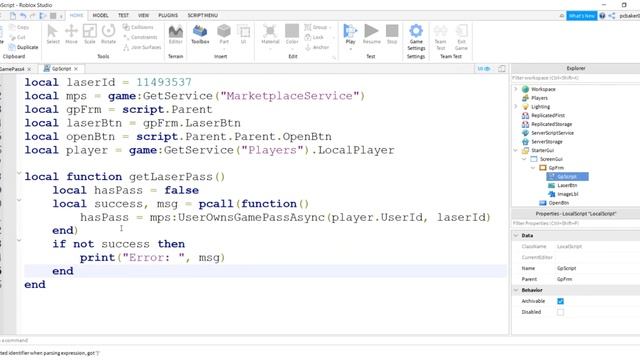Open the Terrain Editor
The width and height of the screenshot is (640, 360).
pyautogui.click(x=176, y=32)
